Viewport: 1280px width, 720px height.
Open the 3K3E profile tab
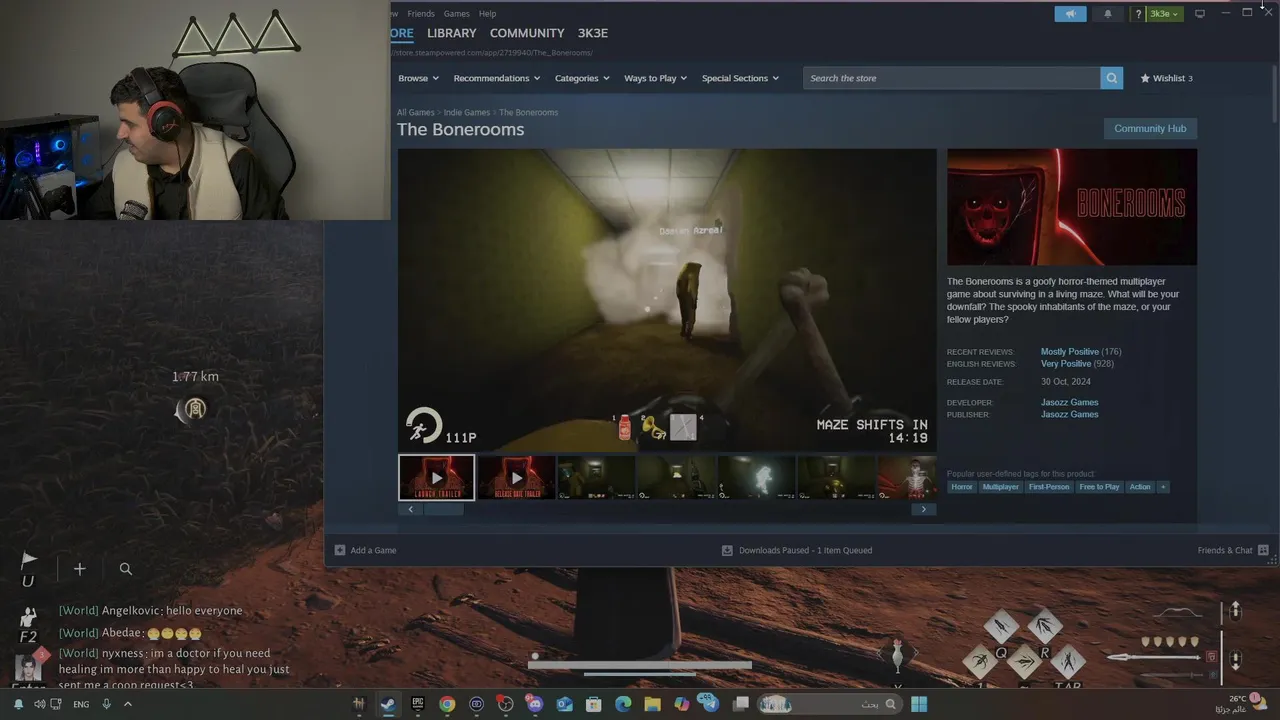tap(592, 33)
